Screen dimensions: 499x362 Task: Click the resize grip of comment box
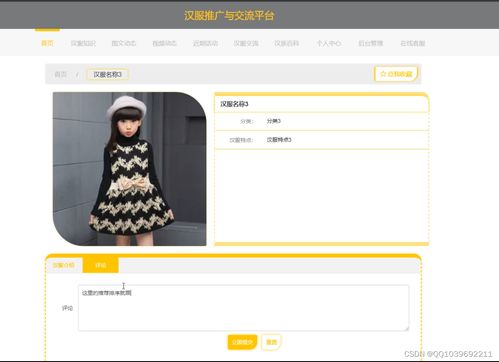[406, 328]
